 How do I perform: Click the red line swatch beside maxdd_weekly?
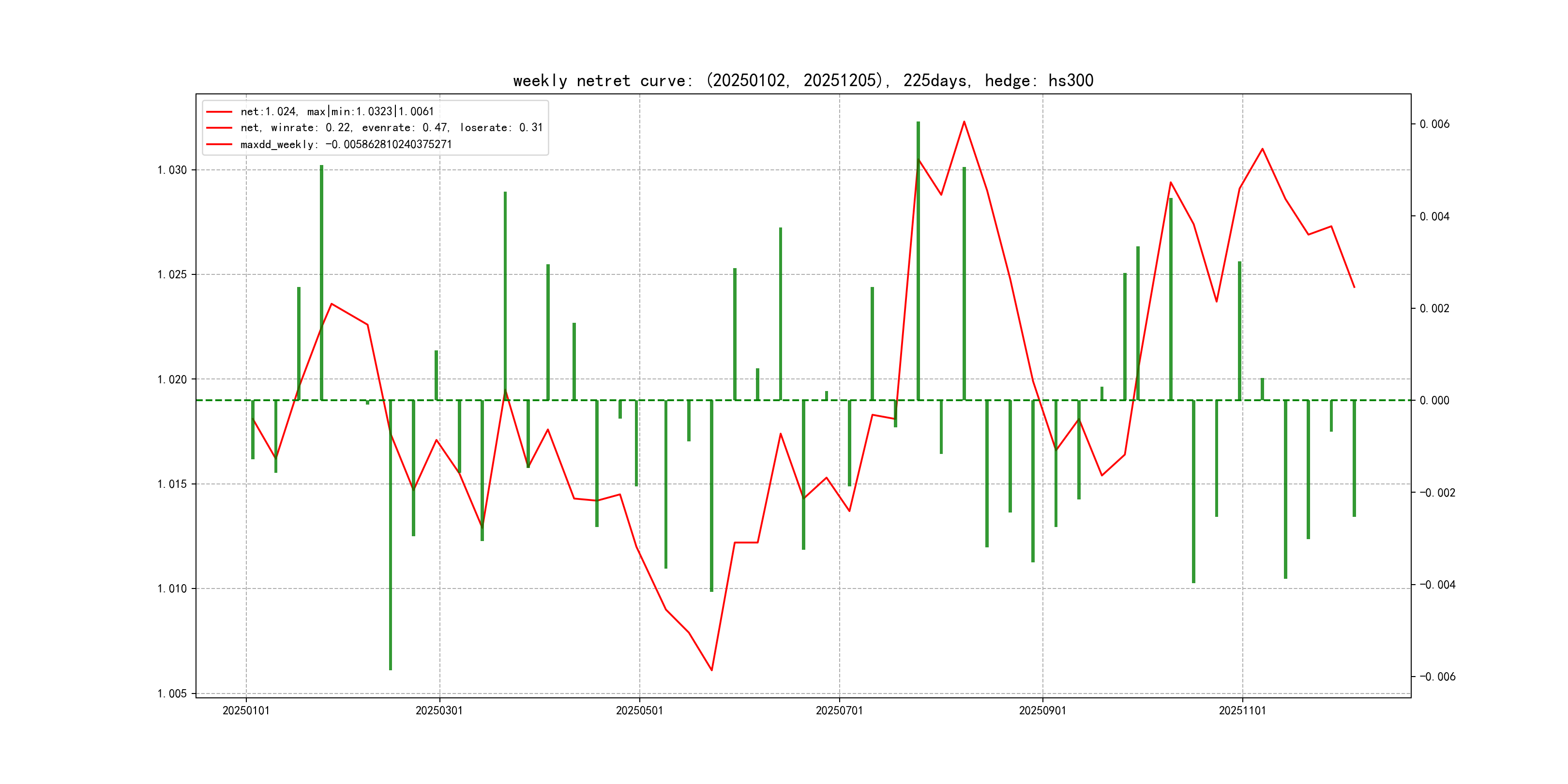pyautogui.click(x=219, y=144)
